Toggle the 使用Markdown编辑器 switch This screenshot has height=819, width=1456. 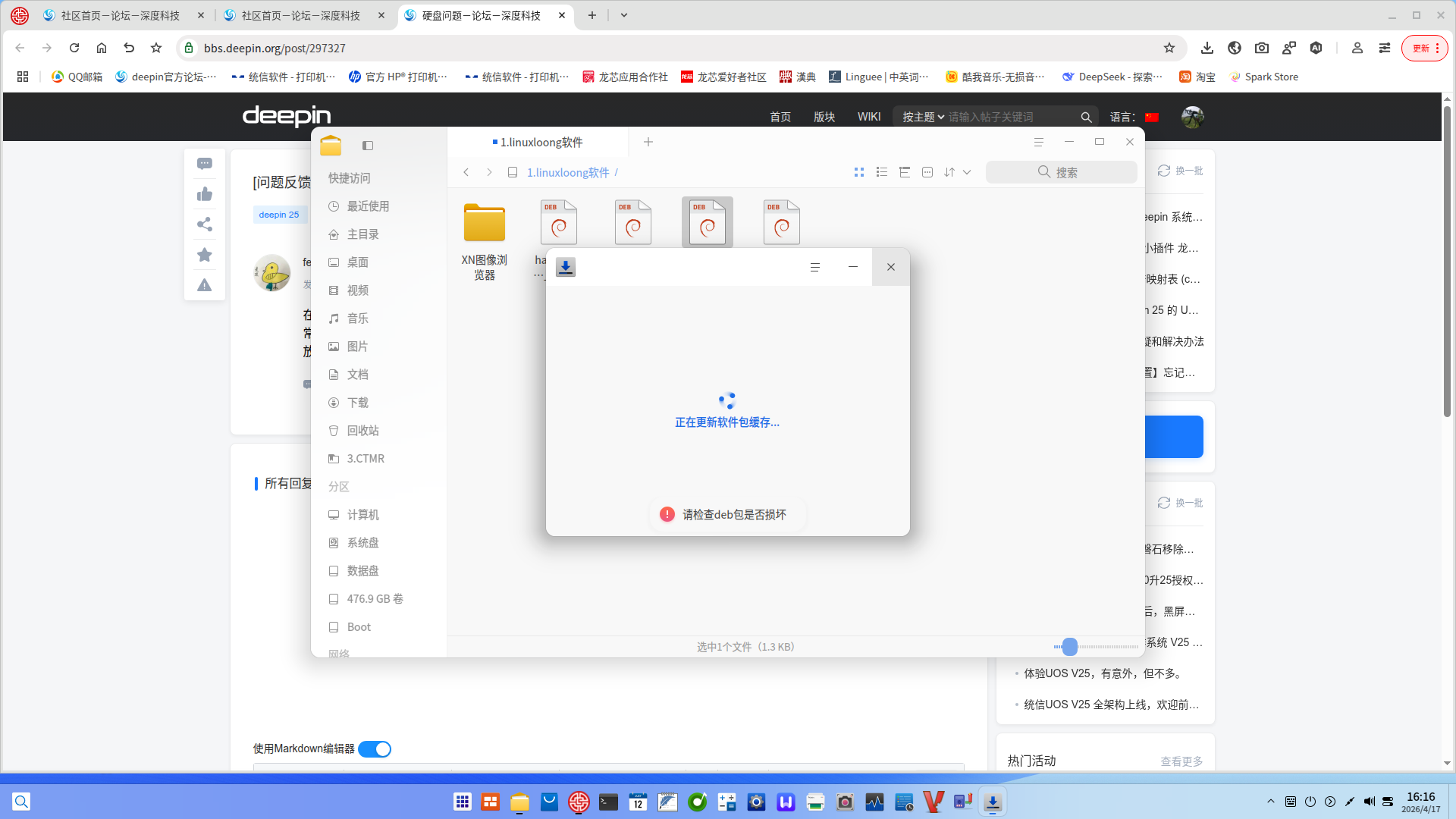374,748
